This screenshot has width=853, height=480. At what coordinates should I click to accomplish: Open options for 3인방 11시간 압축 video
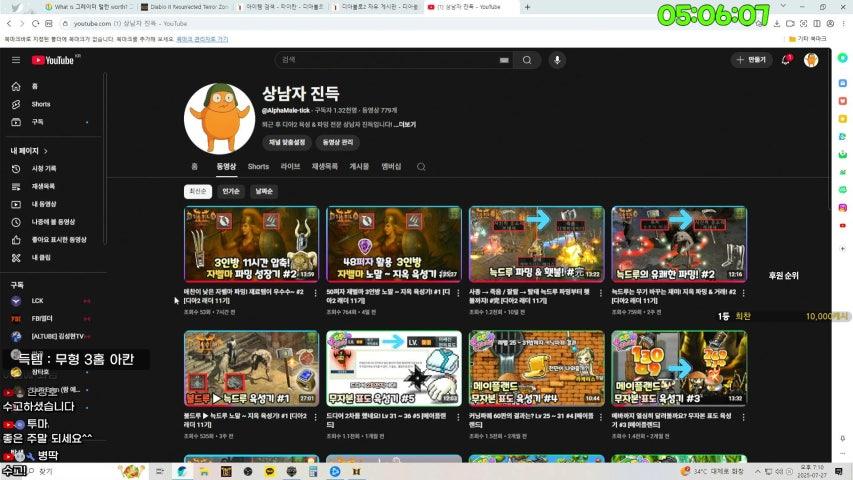pyautogui.click(x=316, y=293)
